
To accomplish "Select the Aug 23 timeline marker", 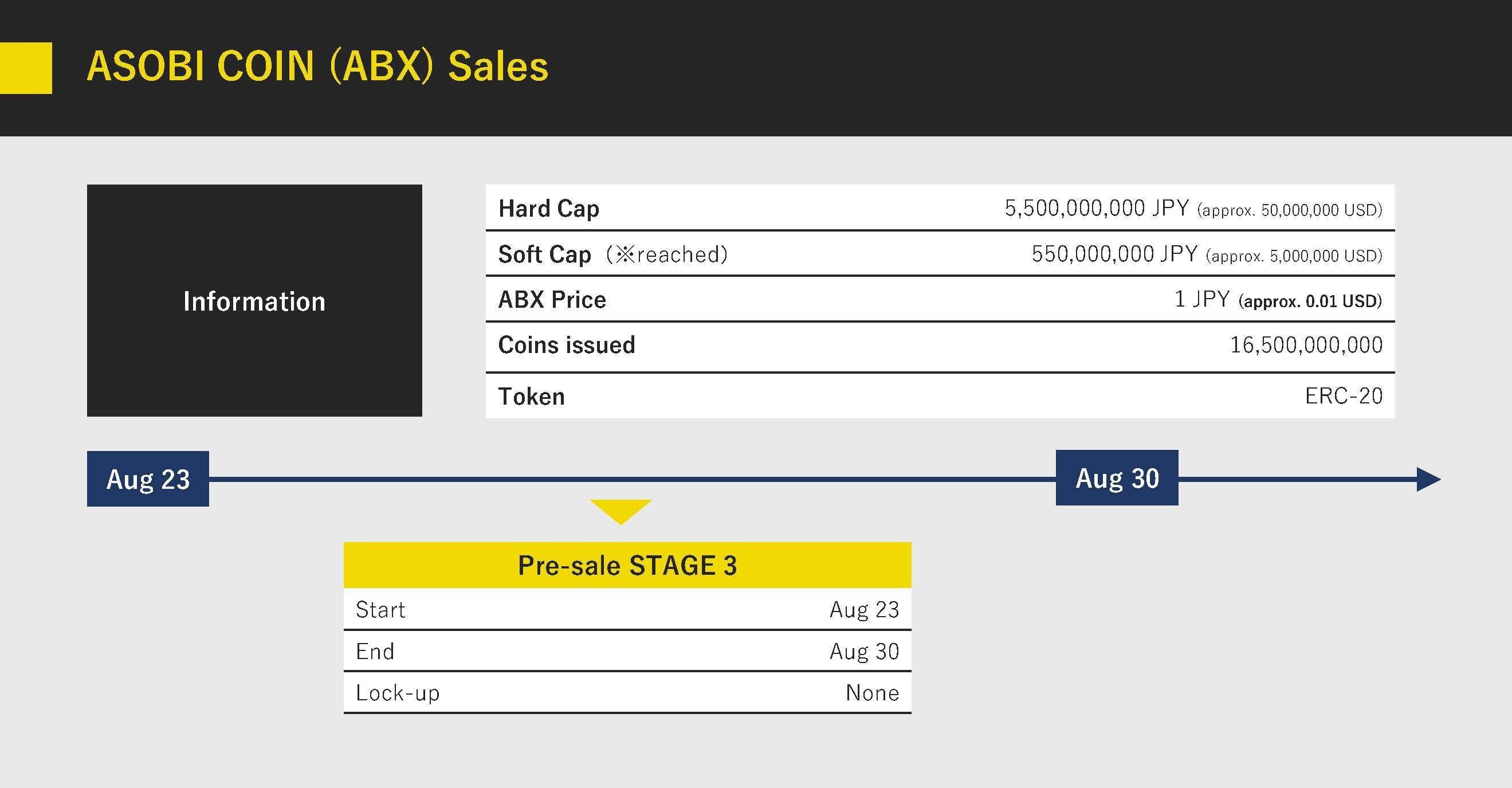I will 148,479.
